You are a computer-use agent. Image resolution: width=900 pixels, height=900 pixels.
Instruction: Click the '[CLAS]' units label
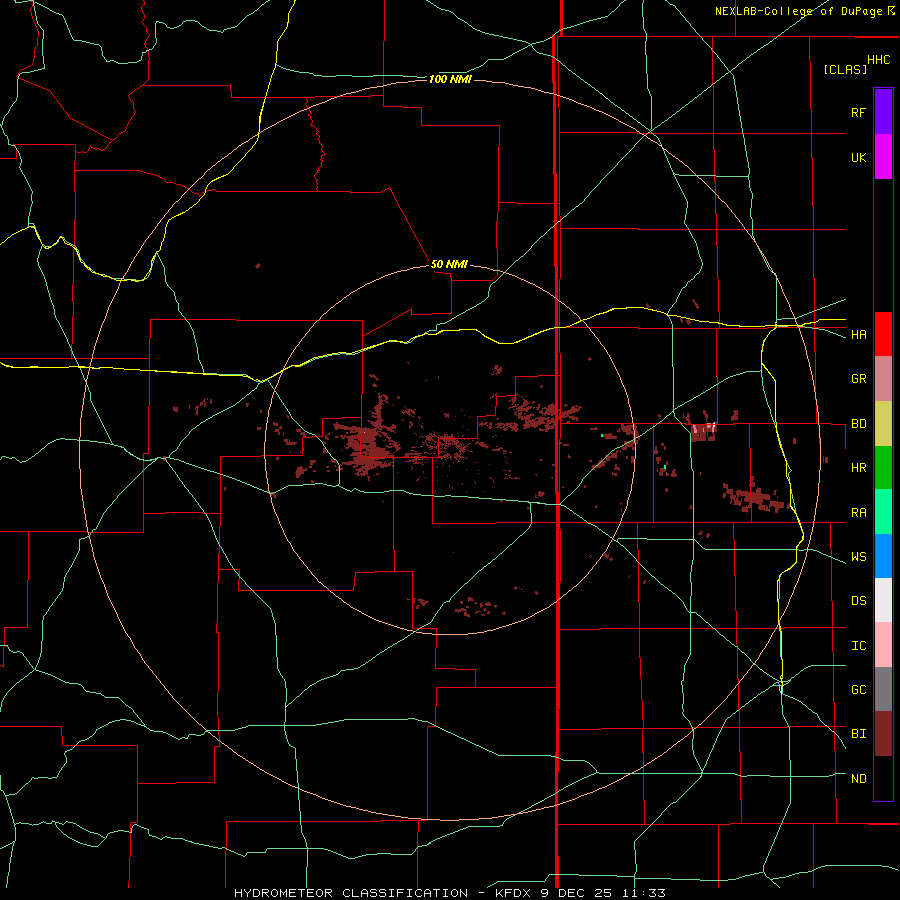point(845,69)
